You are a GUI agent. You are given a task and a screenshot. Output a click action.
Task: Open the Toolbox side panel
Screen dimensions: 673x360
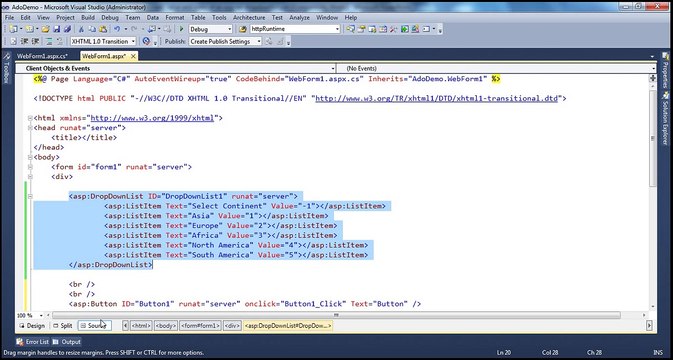(6, 68)
